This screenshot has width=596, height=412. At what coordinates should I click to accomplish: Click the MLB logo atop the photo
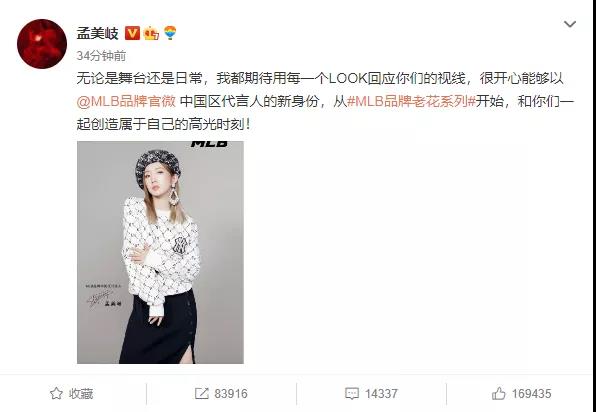pos(209,144)
